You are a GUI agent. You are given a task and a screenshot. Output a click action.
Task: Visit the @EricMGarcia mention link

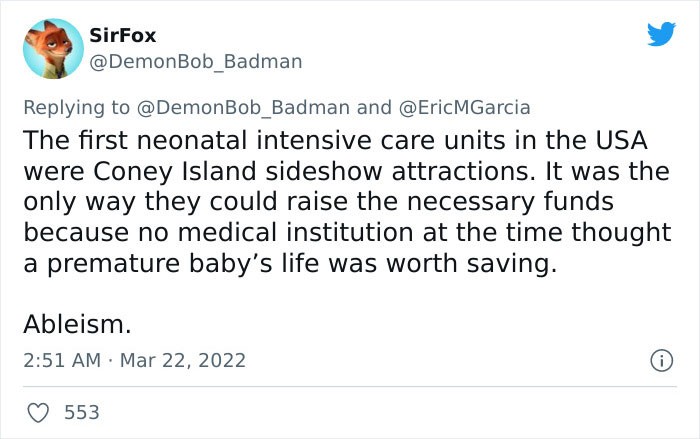coord(464,107)
